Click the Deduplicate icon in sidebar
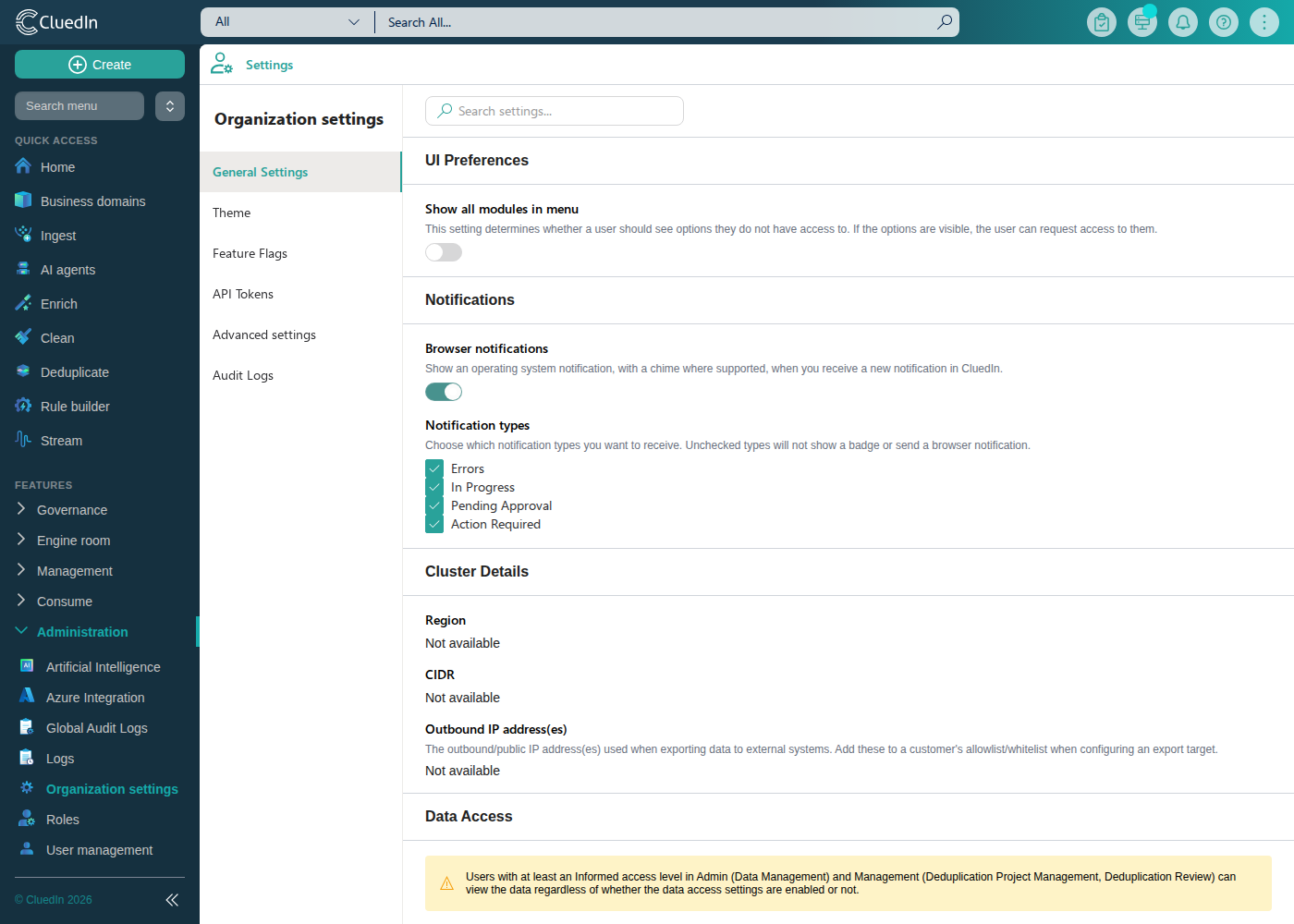The image size is (1294, 924). (x=23, y=371)
